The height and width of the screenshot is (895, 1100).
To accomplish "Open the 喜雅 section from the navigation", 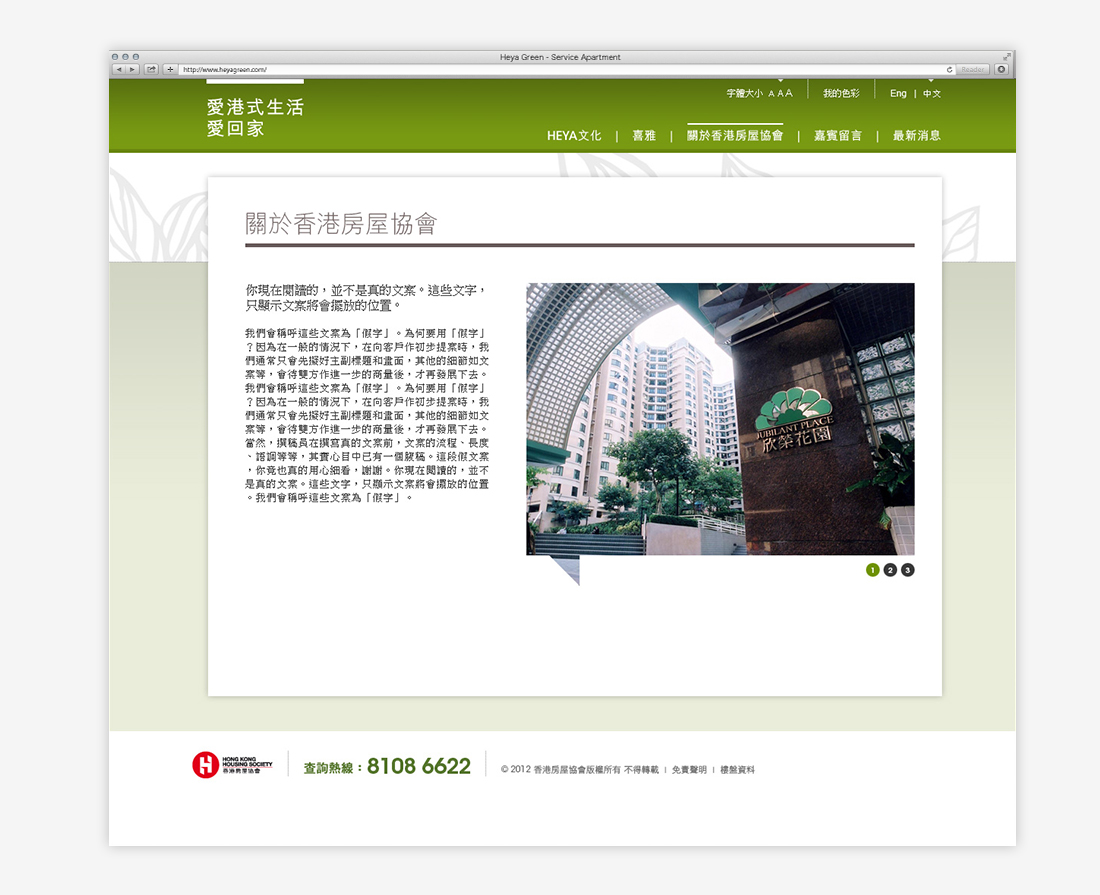I will [x=643, y=135].
